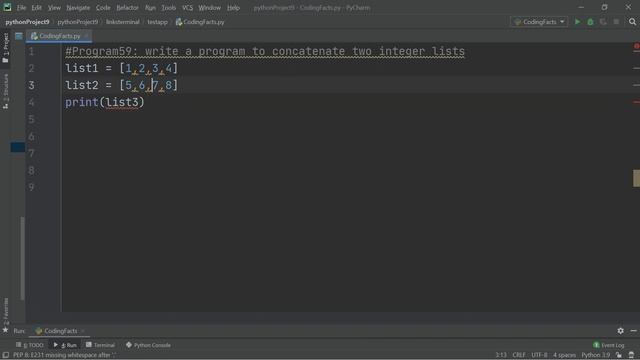Open the Event Log
This screenshot has width=640, height=360.
(x=609, y=345)
